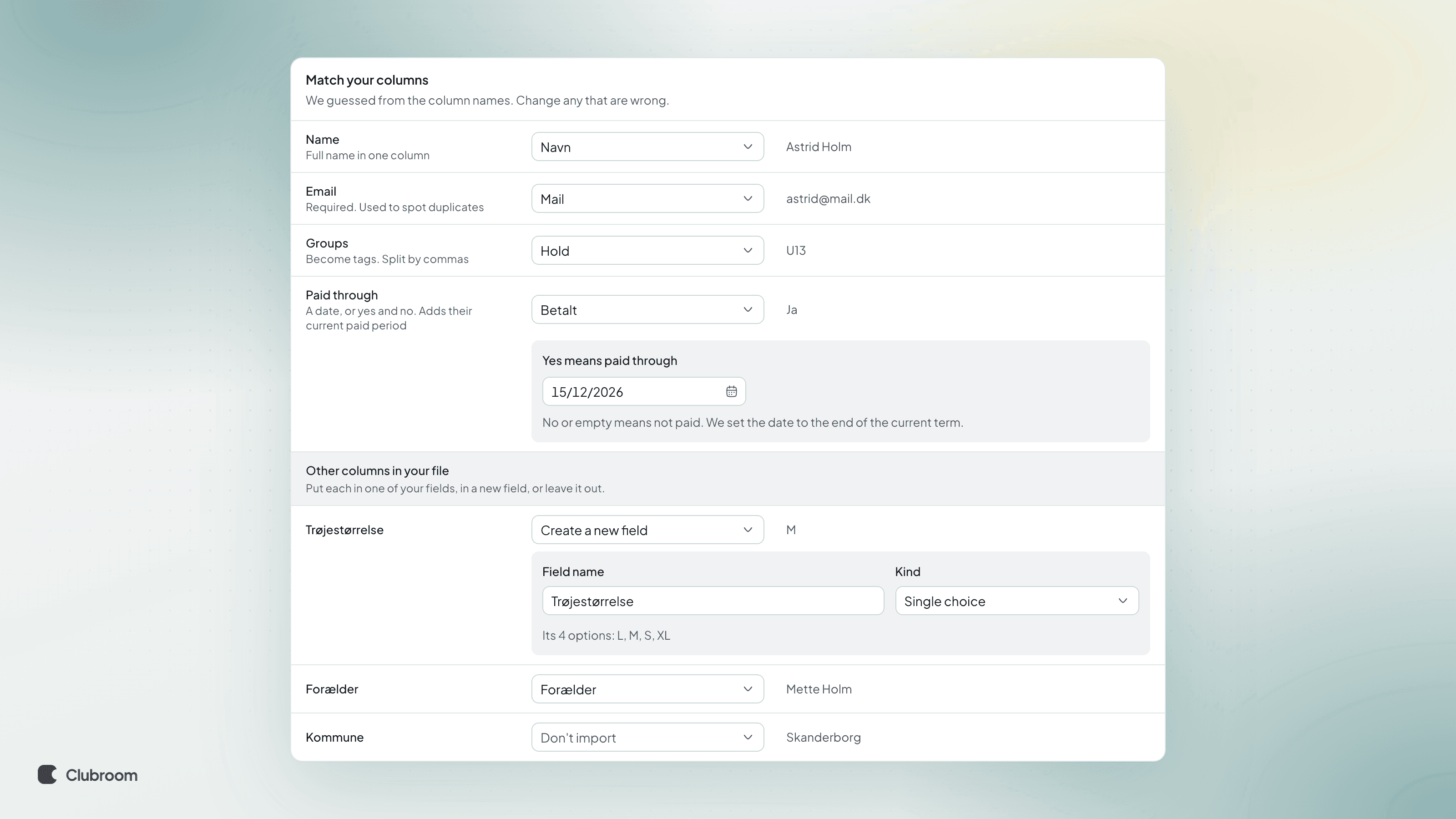
Task: Click the Become tags. Split by commas hint
Action: point(387,259)
